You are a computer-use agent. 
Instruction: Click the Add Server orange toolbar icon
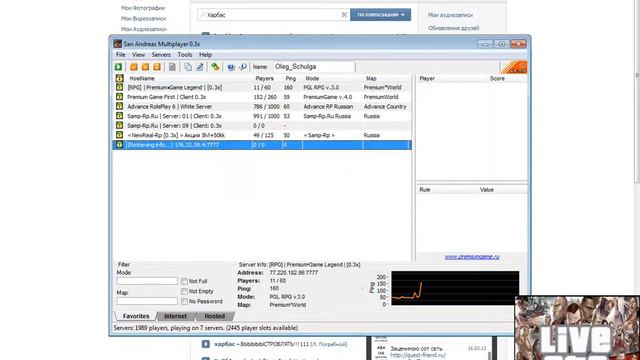click(x=133, y=67)
